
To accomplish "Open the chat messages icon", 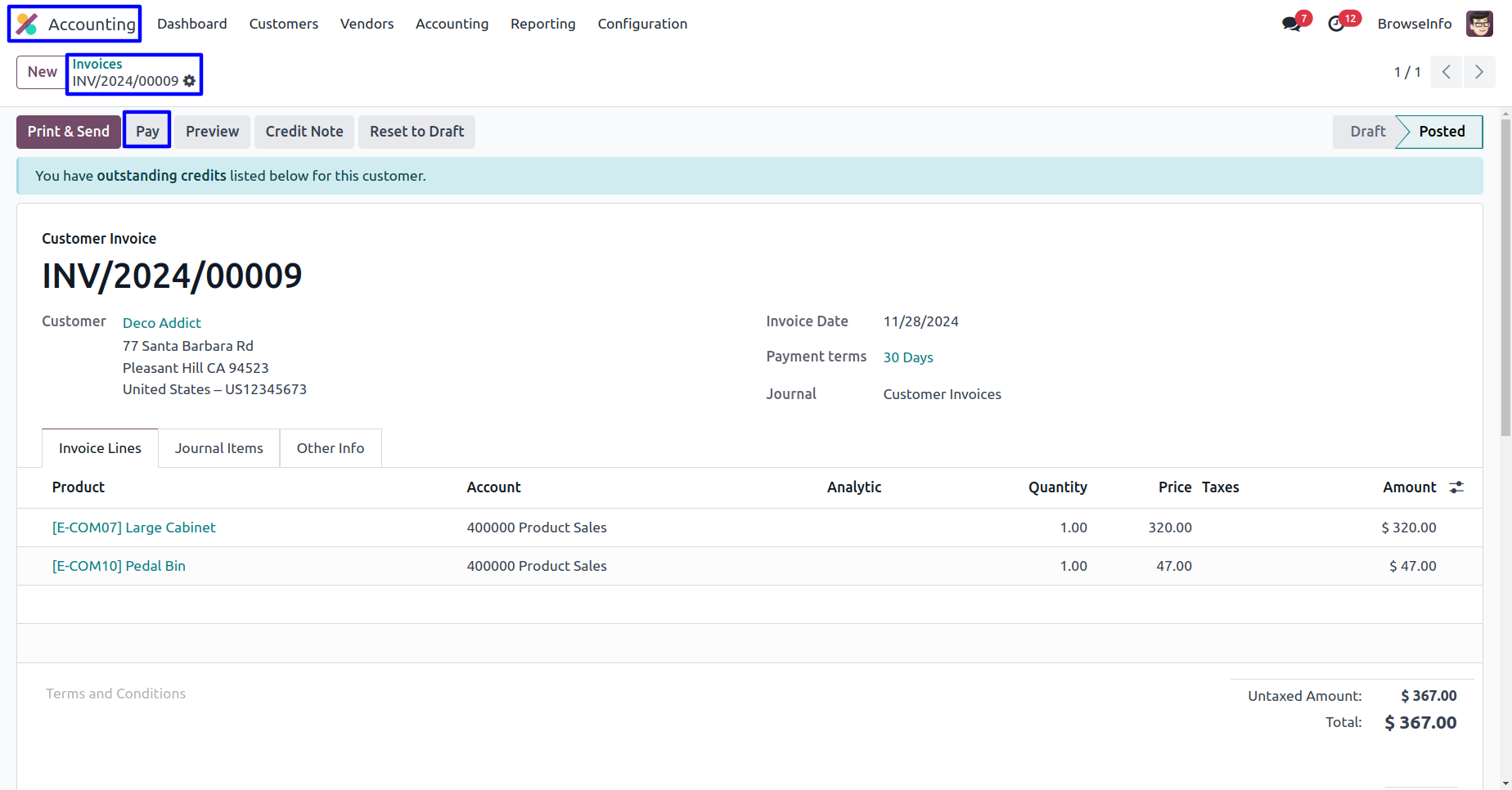I will pos(1291,24).
